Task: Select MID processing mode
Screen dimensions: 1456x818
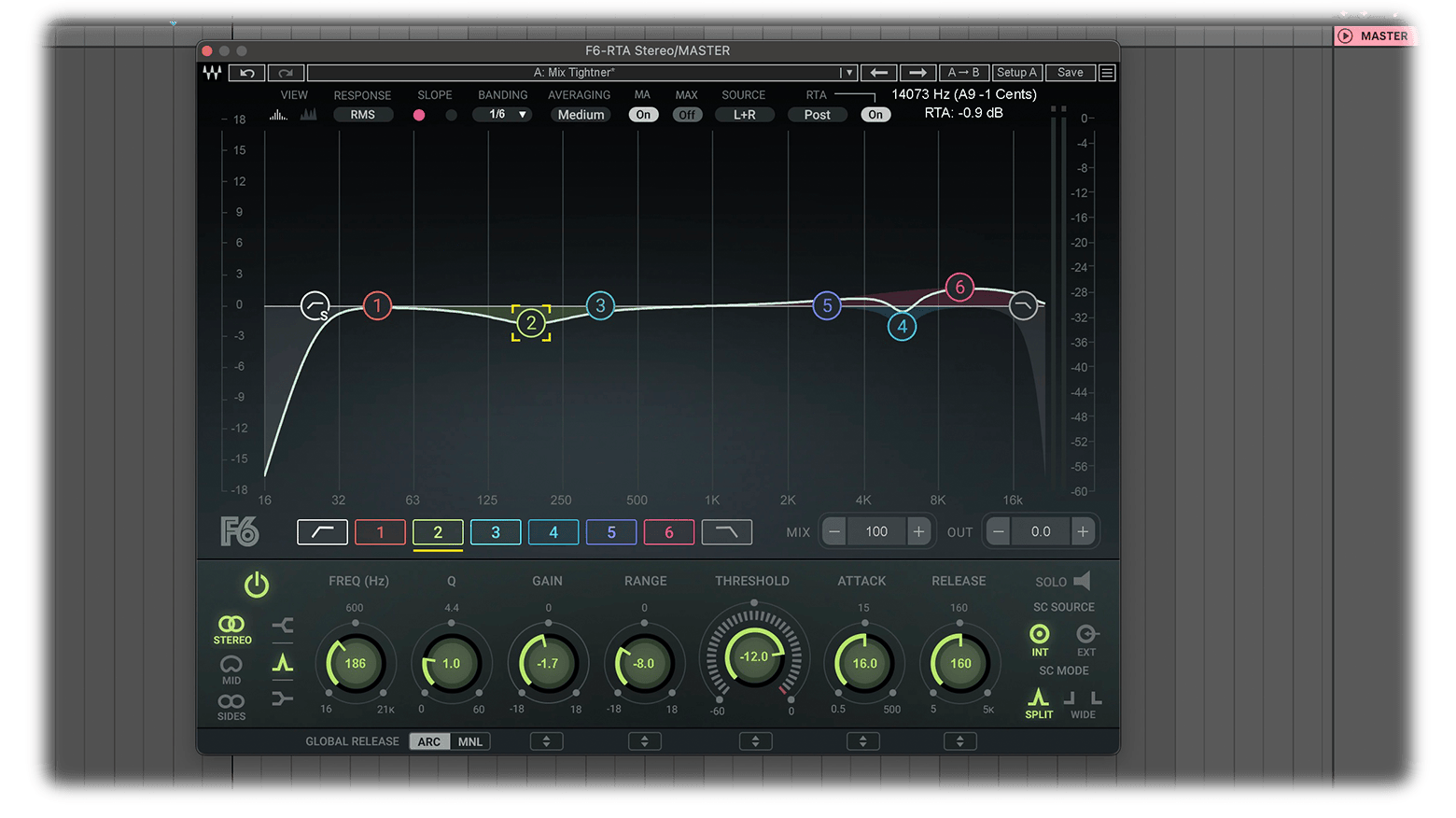Action: [231, 670]
